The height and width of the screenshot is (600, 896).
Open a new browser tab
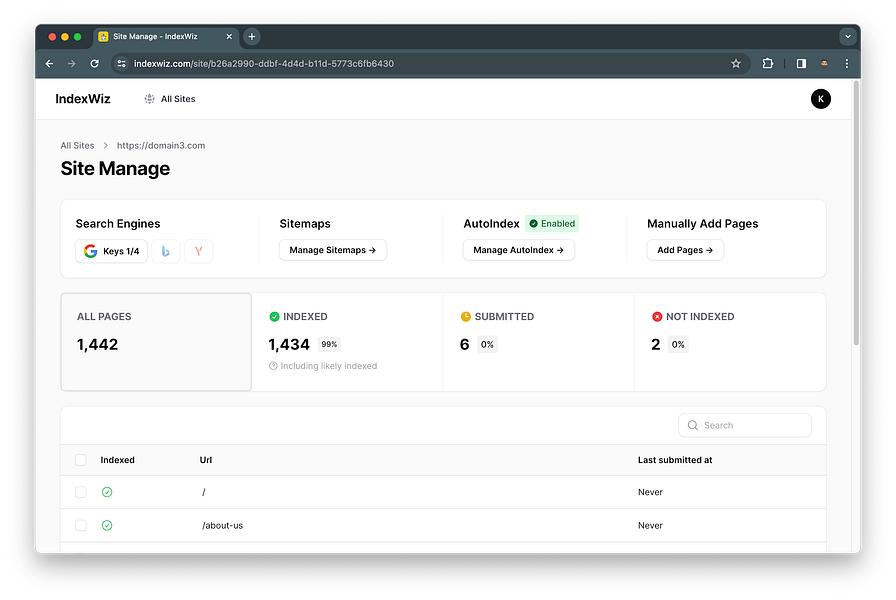[x=252, y=36]
